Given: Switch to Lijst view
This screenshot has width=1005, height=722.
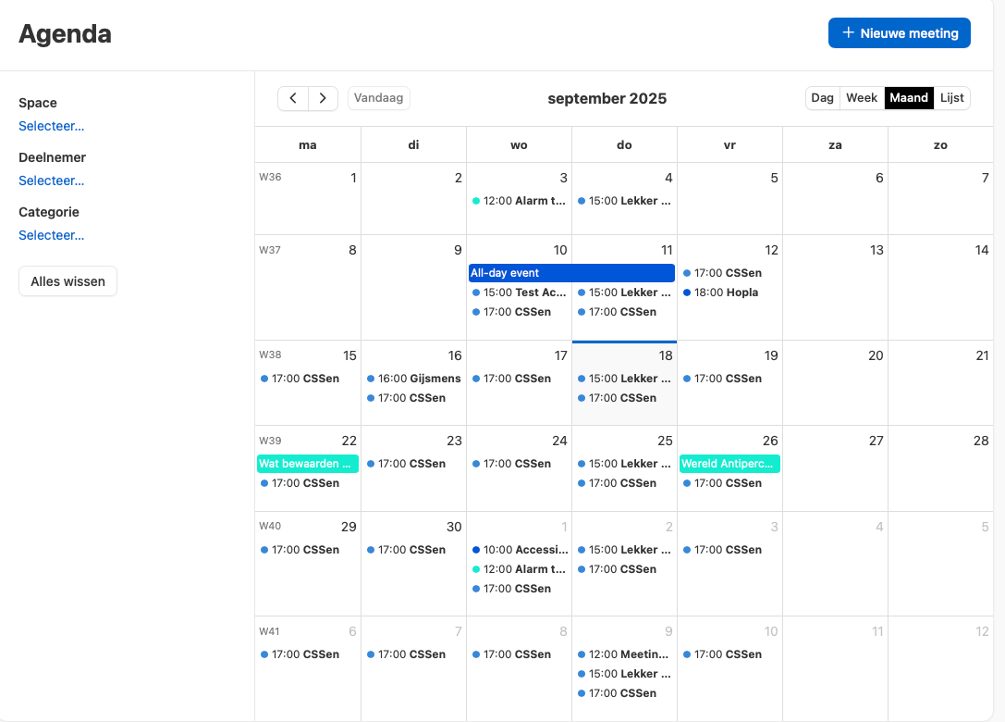Looking at the screenshot, I should pyautogui.click(x=952, y=98).
